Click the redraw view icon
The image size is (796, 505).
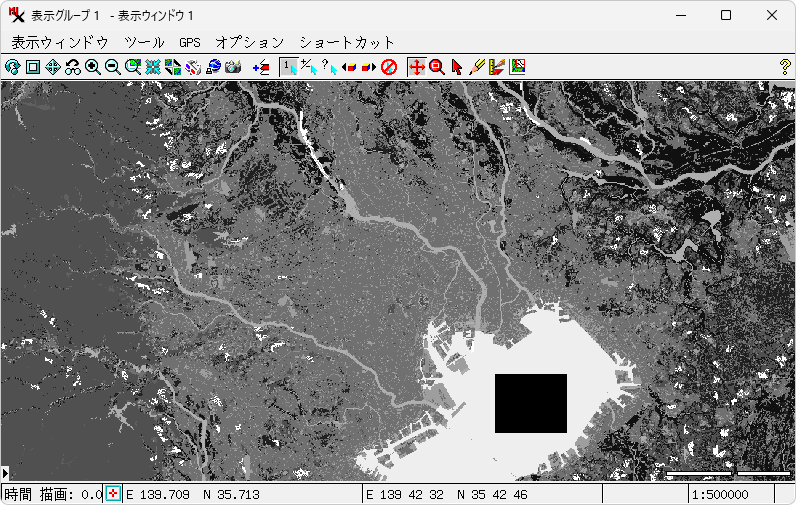13,67
